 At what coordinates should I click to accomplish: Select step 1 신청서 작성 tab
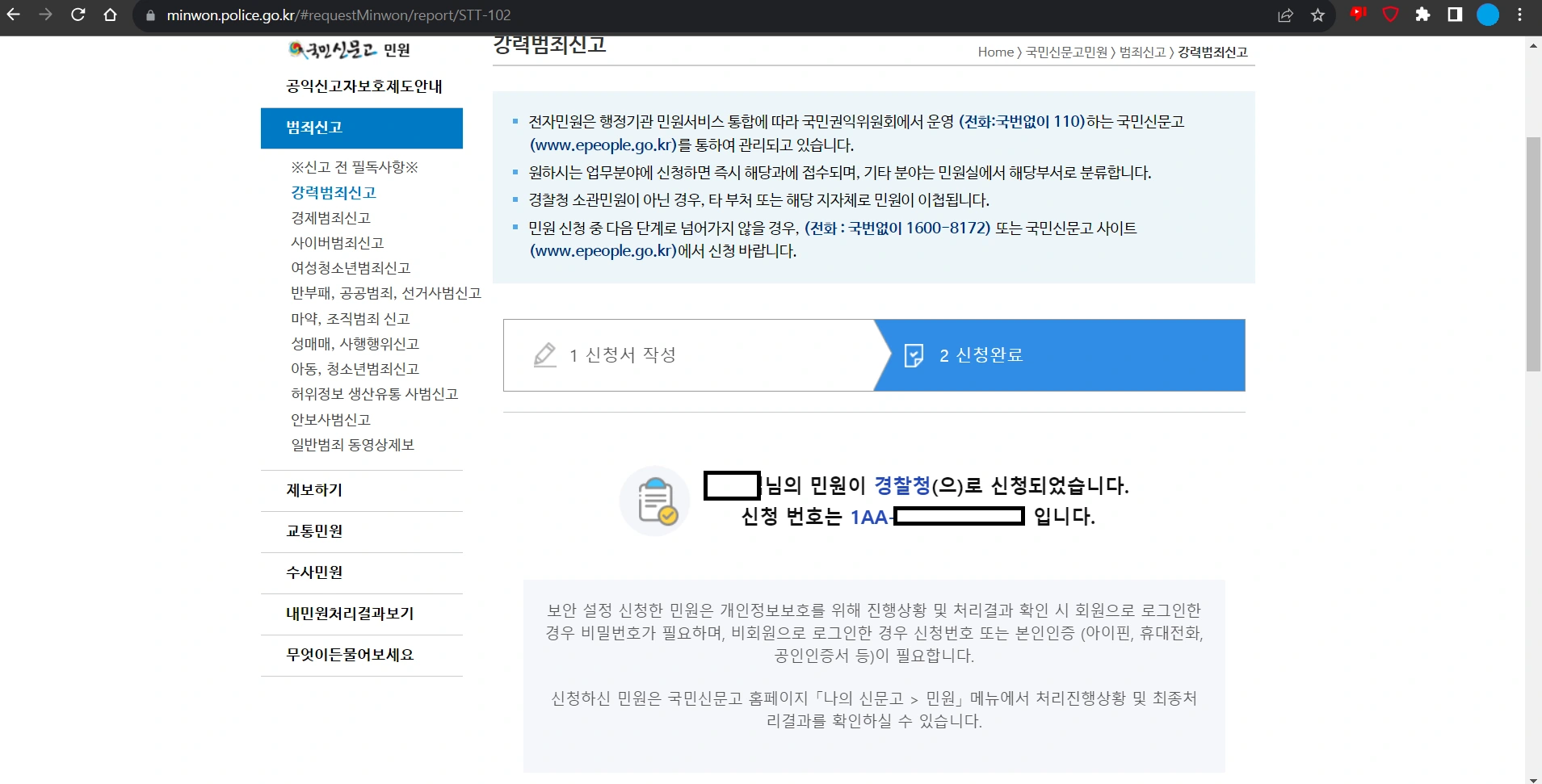[x=689, y=355]
